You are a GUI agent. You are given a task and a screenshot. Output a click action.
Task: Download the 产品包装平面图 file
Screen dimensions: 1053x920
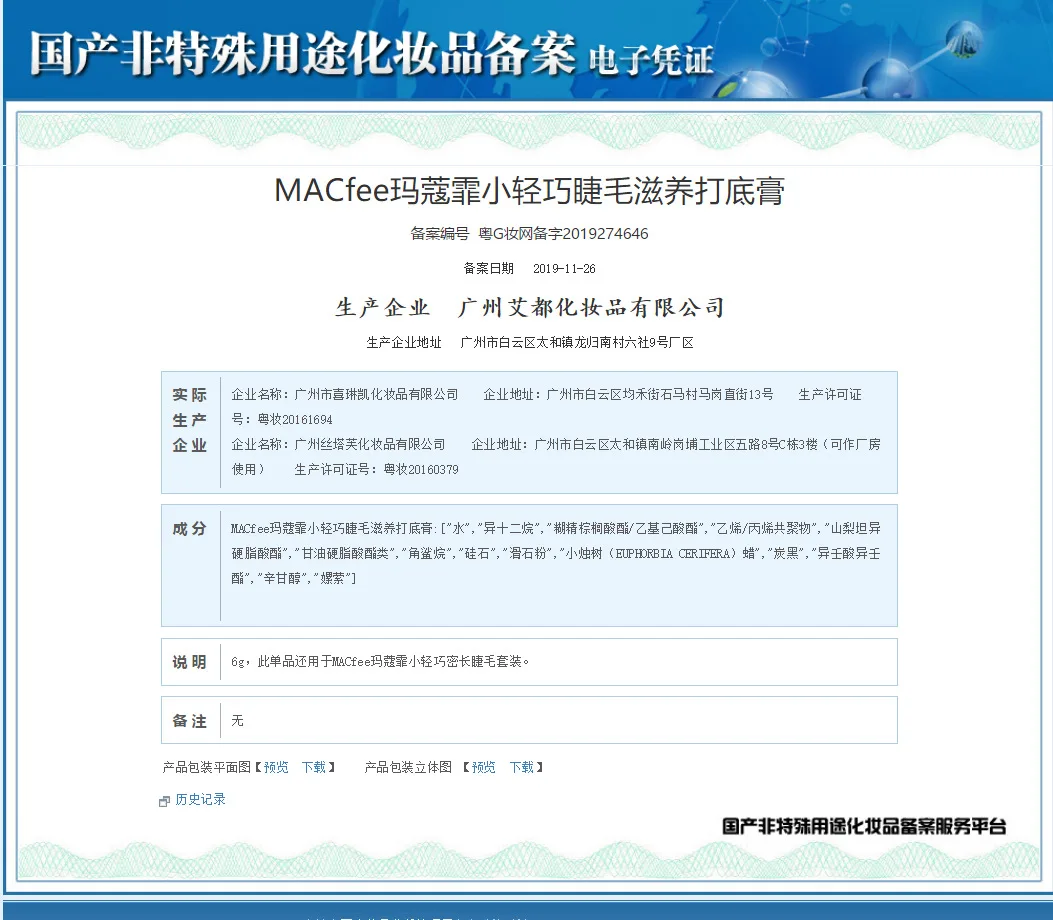point(314,767)
